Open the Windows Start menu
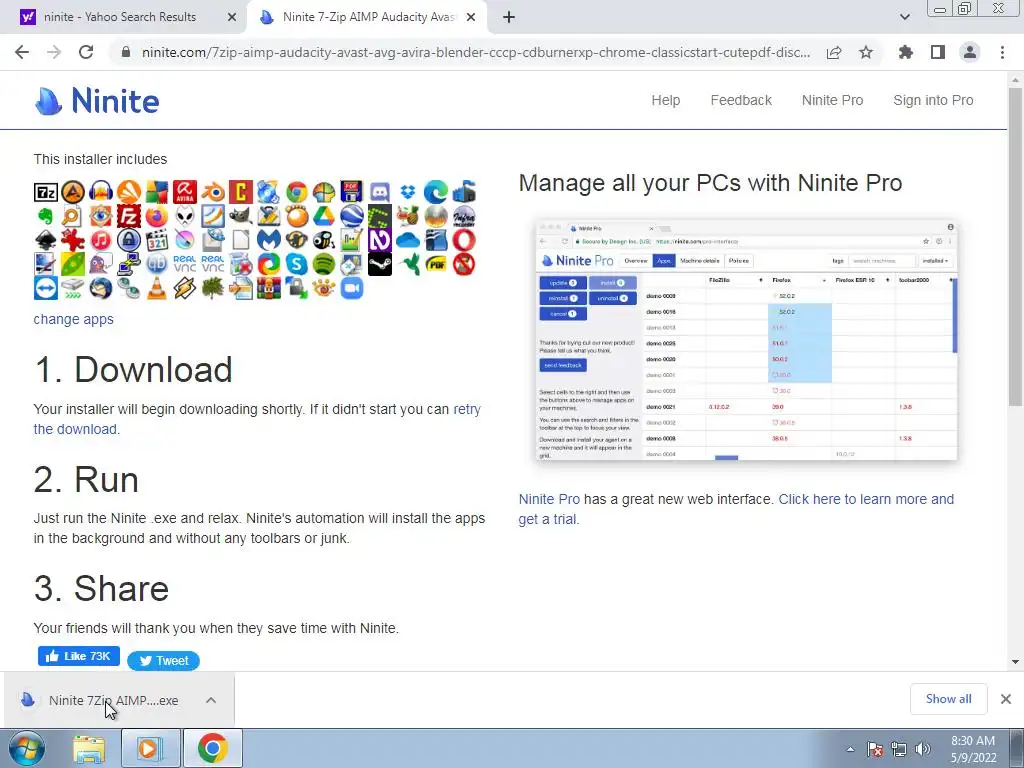This screenshot has height=768, width=1024. point(26,748)
